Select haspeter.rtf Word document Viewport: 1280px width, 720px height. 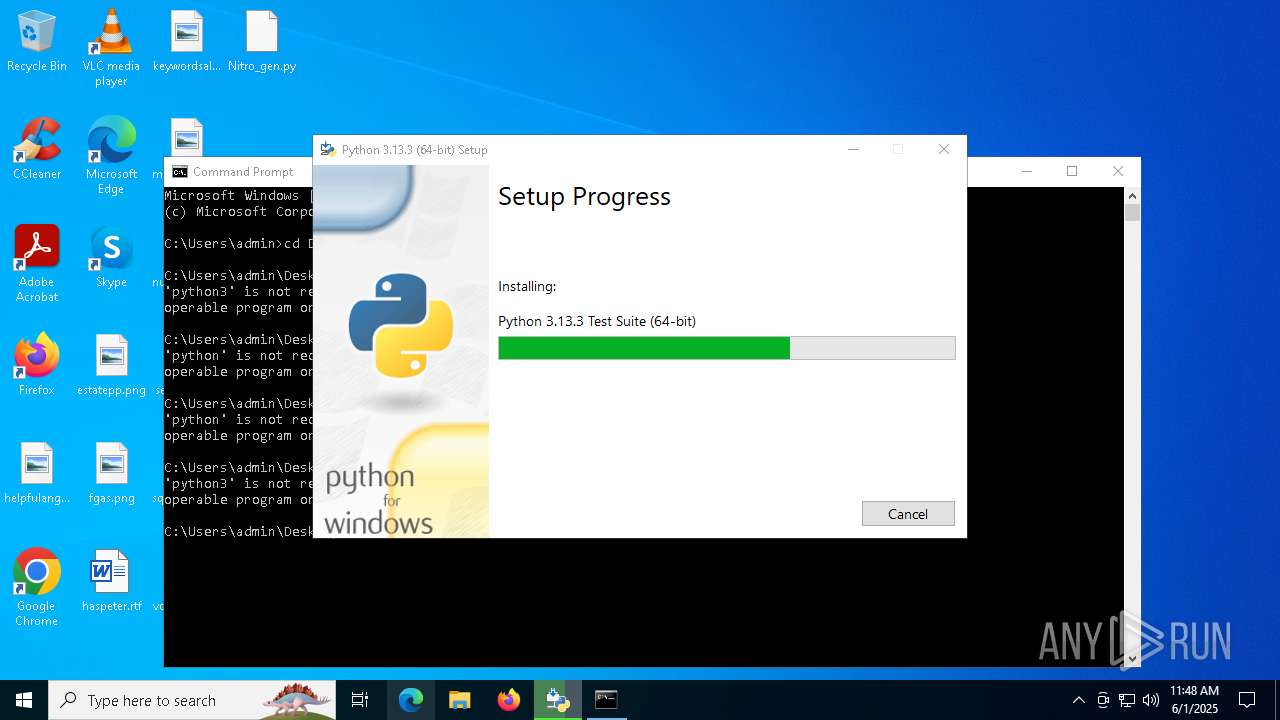[x=111, y=581]
